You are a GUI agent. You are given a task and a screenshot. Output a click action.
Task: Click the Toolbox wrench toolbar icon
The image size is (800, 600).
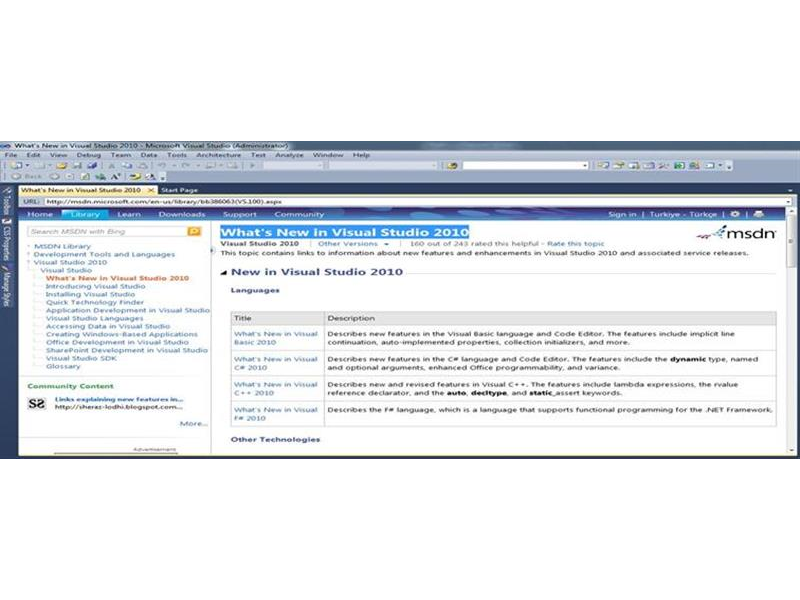(663, 166)
